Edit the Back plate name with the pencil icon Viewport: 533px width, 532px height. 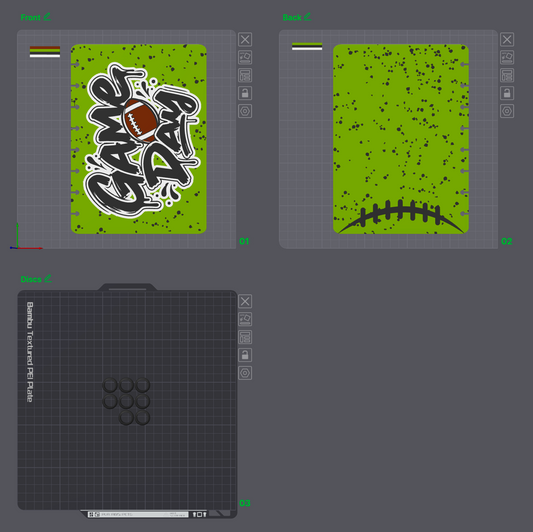tap(307, 17)
